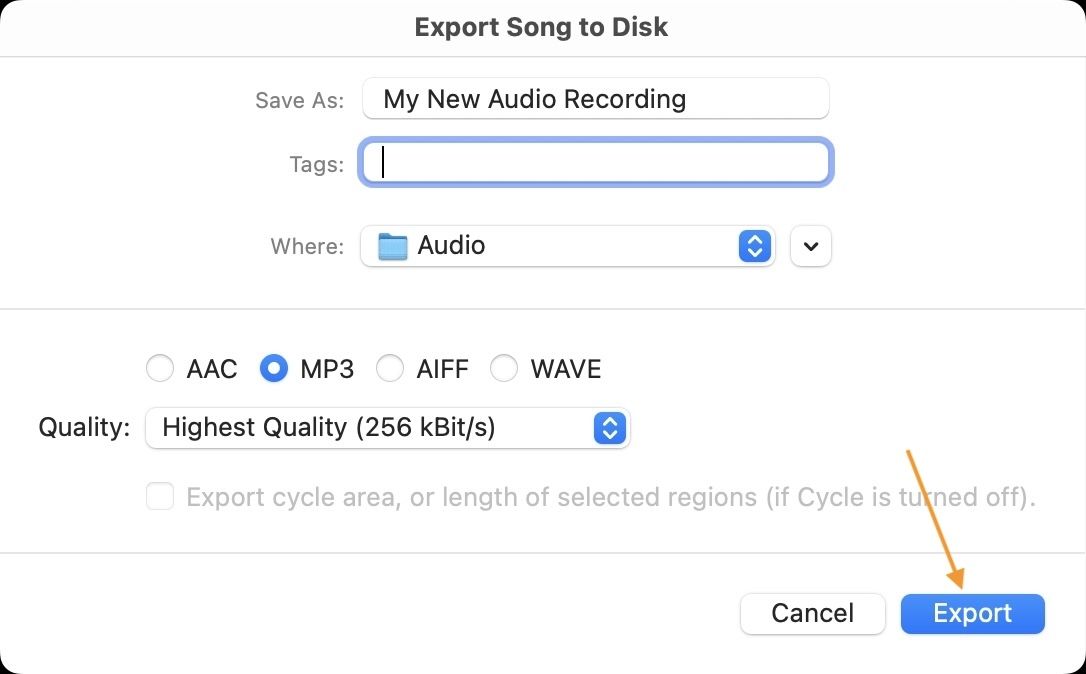Viewport: 1086px width, 674px height.
Task: Focus the Tags text field
Action: coord(595,163)
